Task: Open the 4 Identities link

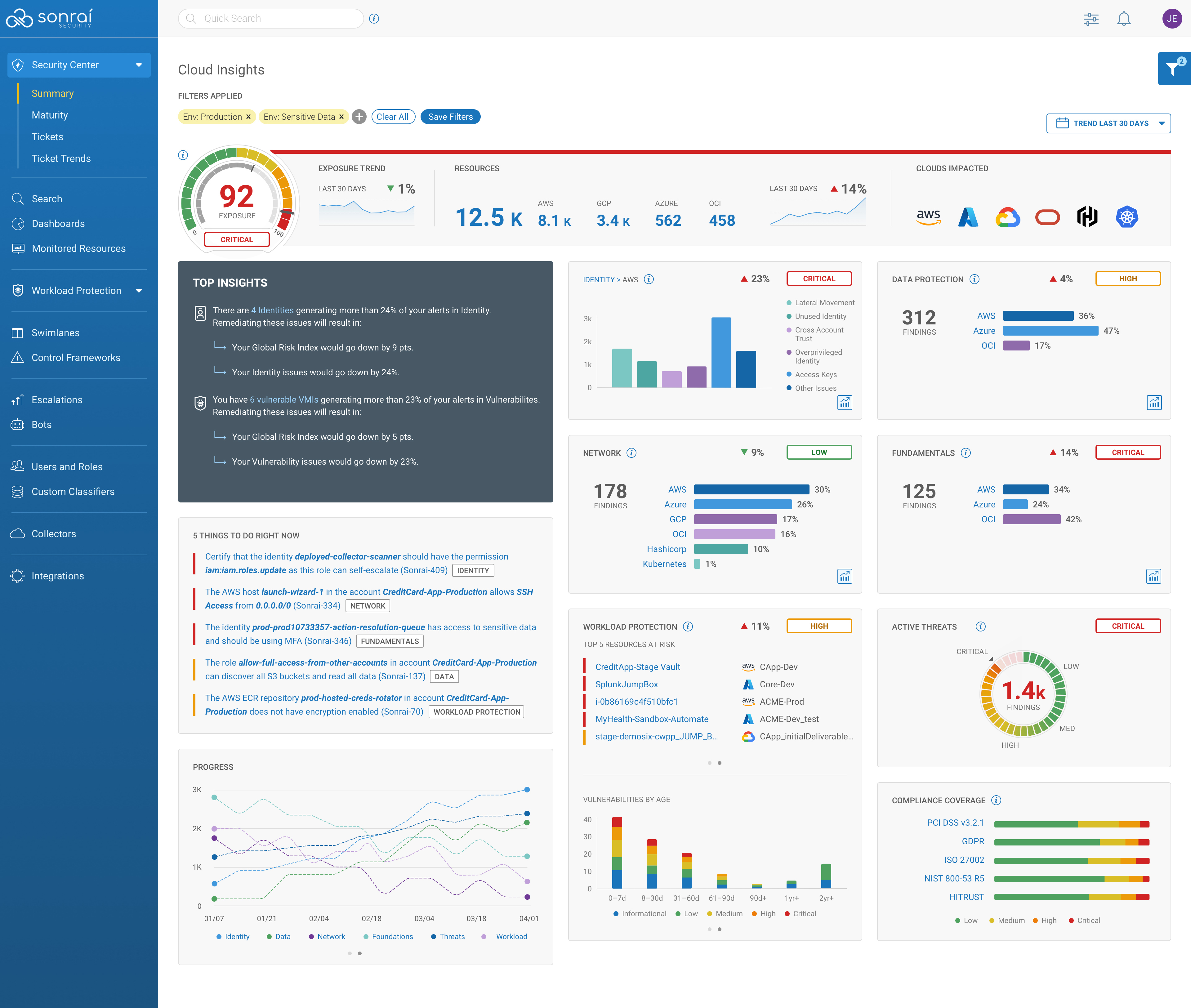Action: tap(273, 310)
